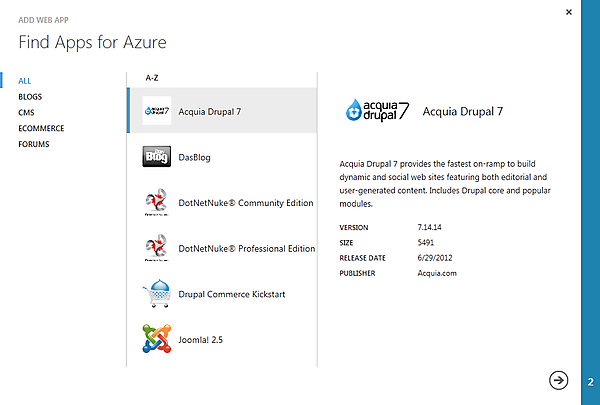
Task: Close the Add Web App dialog
Action: pos(569,12)
